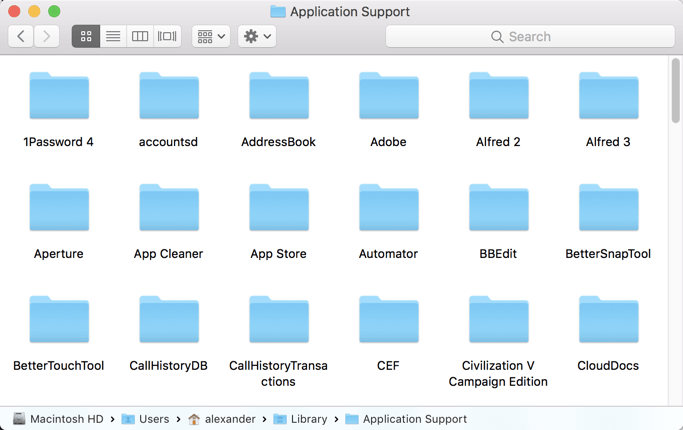
Task: Select the BetterSnapTool folder icon
Action: click(x=609, y=207)
